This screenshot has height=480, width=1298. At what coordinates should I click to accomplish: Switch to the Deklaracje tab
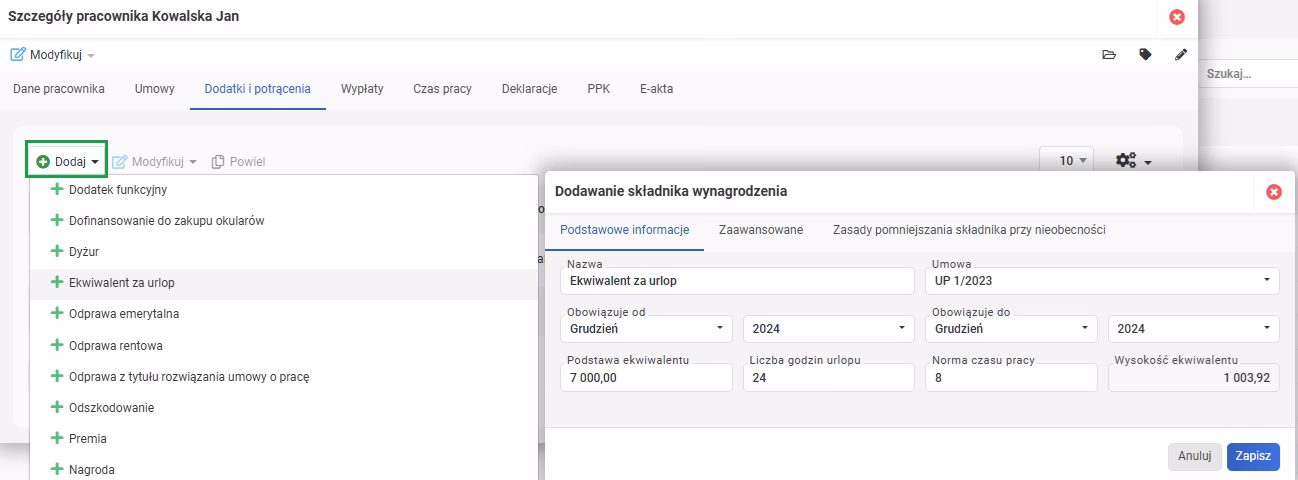coord(529,89)
